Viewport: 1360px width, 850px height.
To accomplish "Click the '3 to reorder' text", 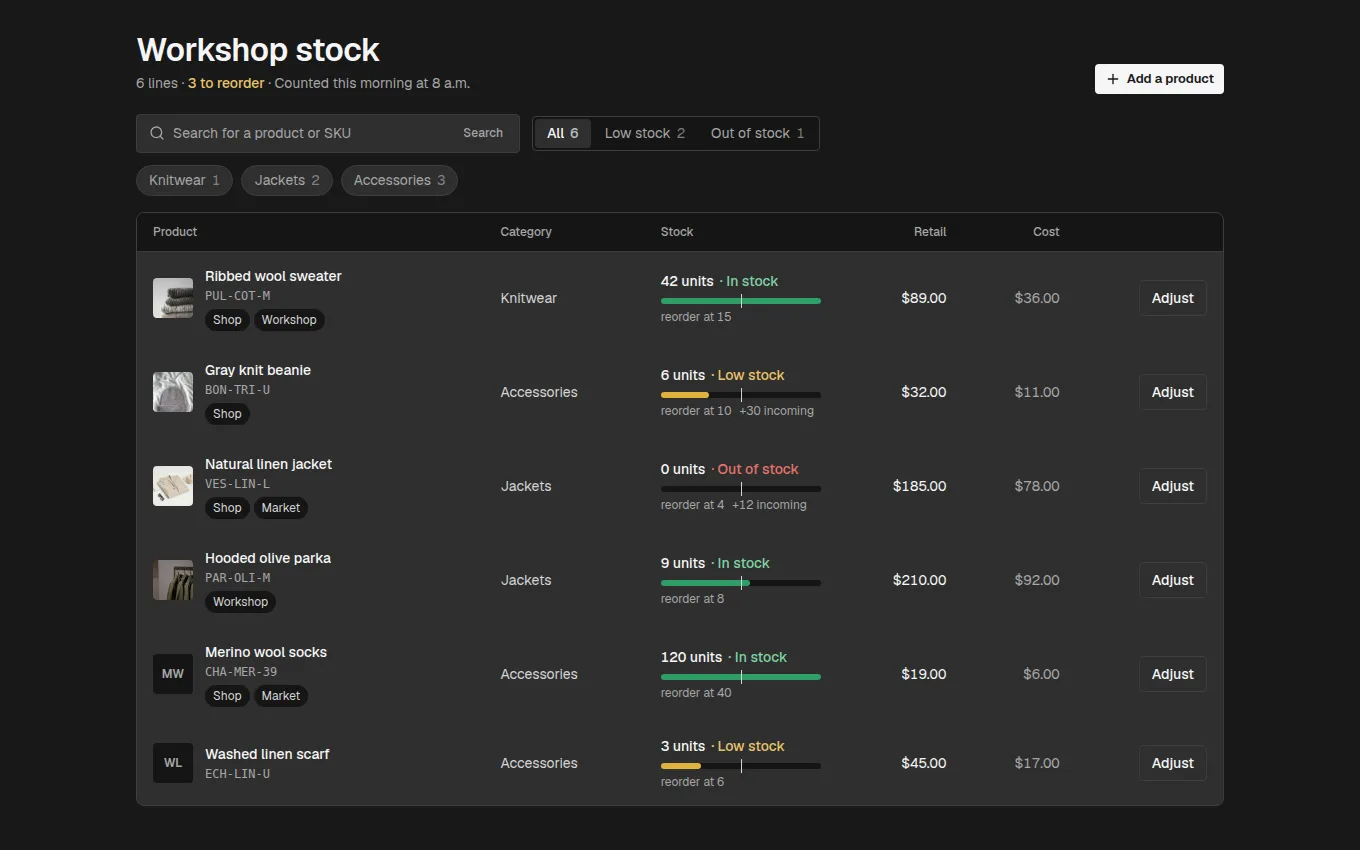I will pyautogui.click(x=226, y=83).
